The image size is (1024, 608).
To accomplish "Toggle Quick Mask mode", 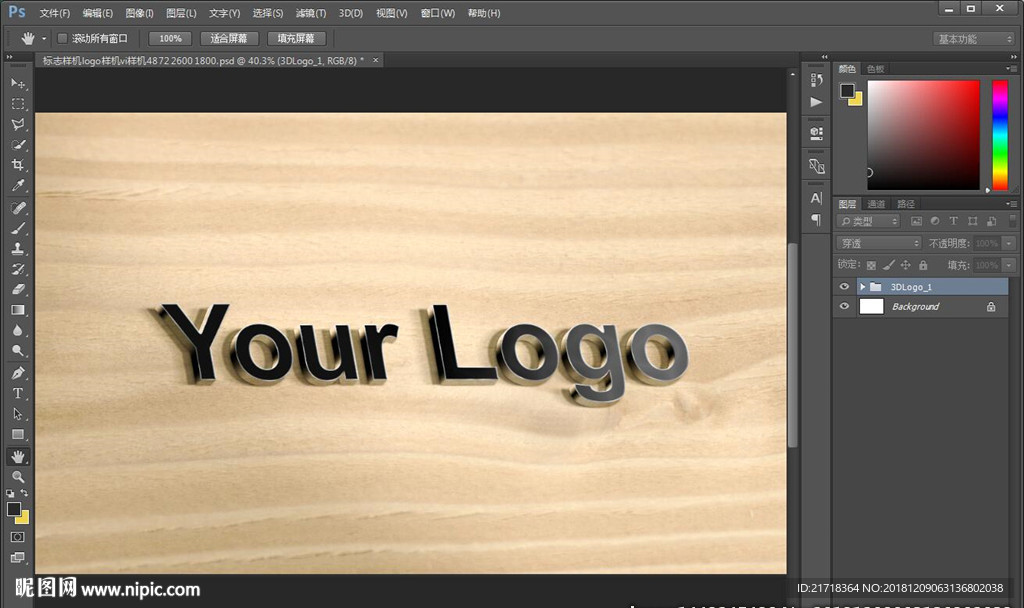I will pos(18,537).
